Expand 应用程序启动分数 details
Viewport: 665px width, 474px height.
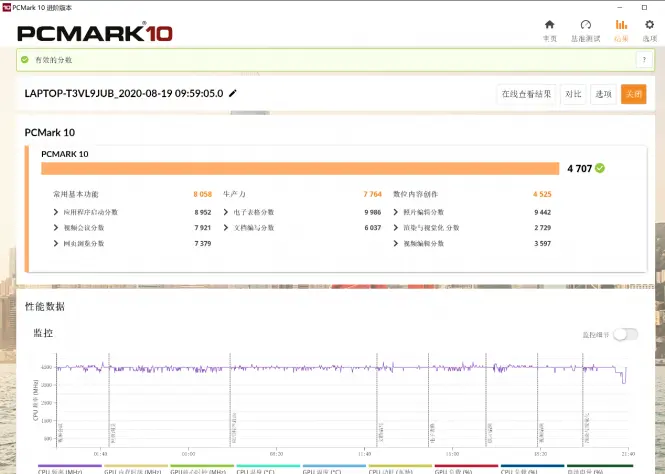(x=56, y=212)
